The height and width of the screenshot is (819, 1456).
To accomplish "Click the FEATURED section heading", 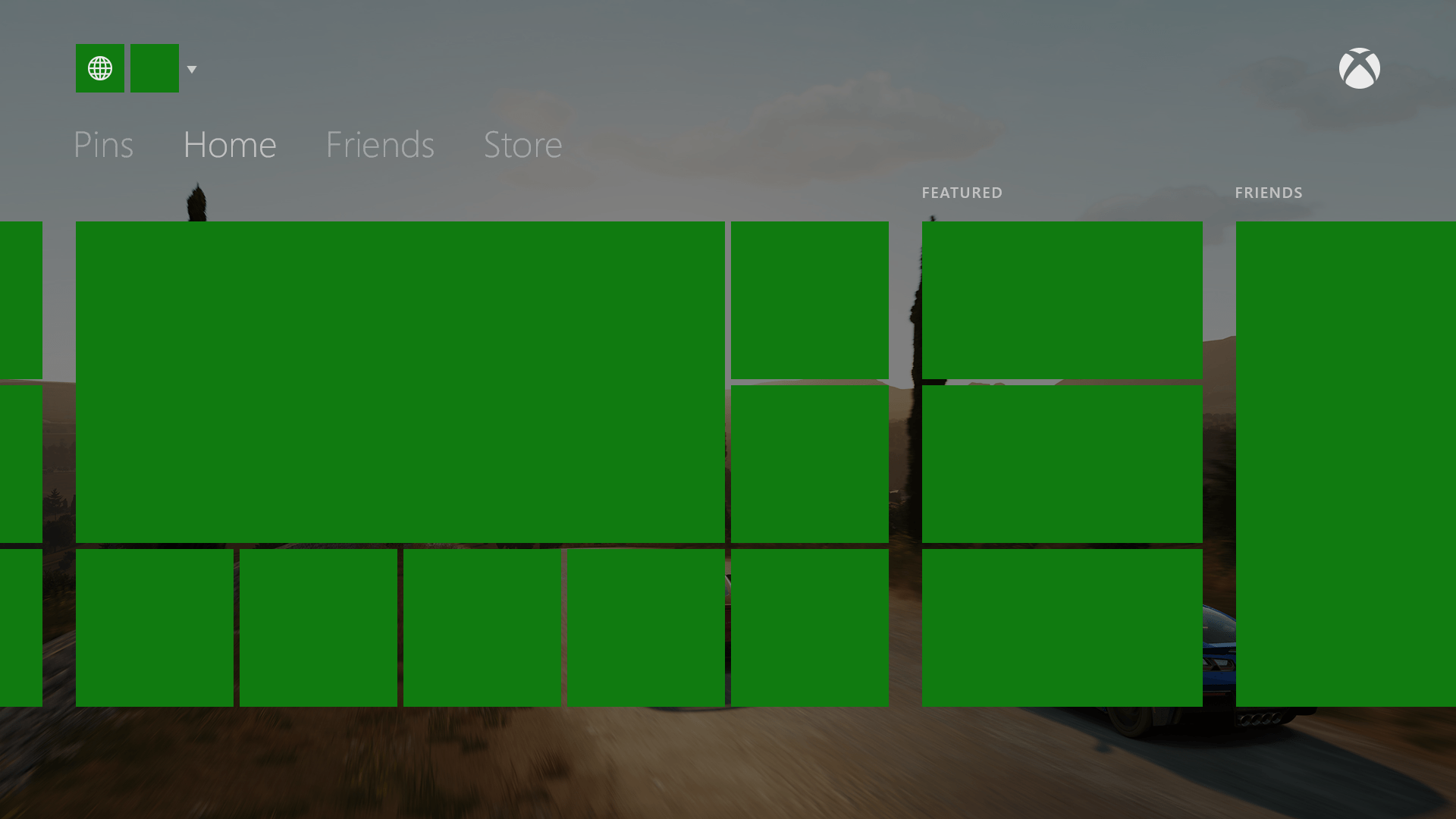I will pyautogui.click(x=962, y=193).
